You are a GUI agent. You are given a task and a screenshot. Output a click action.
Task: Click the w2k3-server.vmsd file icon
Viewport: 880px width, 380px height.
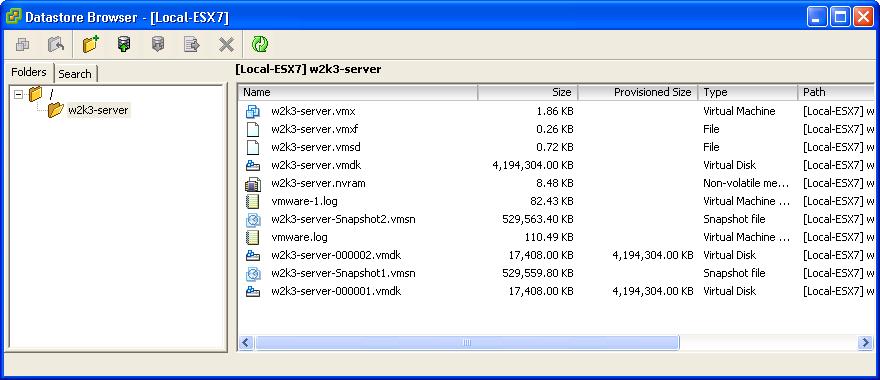coord(253,147)
